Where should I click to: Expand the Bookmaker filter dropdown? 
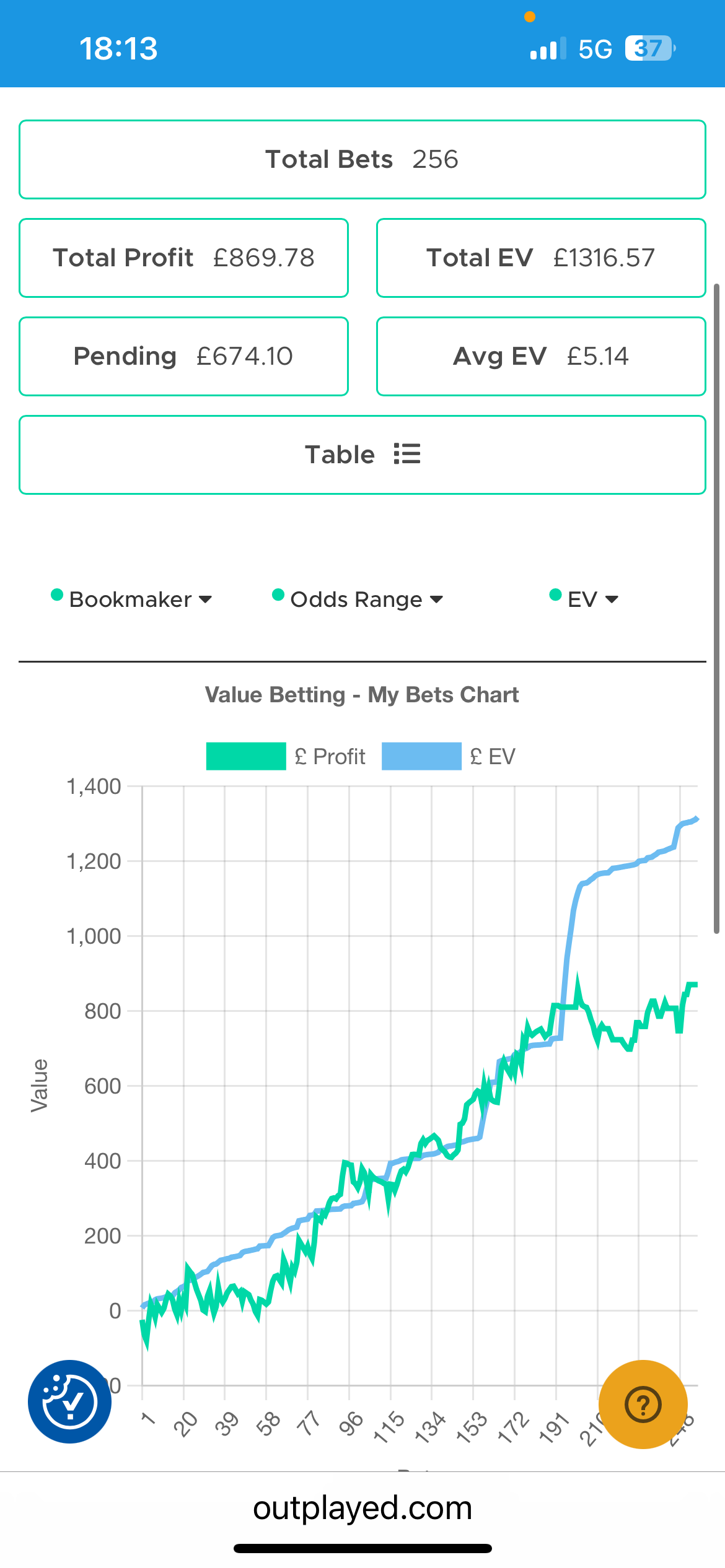coord(131,599)
